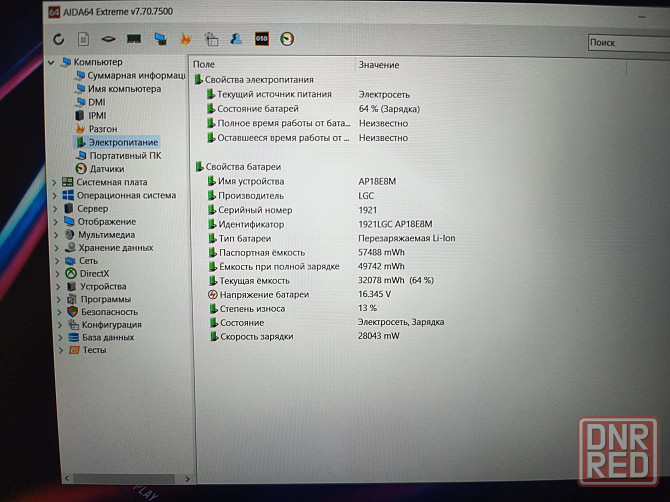Click the user profile toolbar icon

236,39
